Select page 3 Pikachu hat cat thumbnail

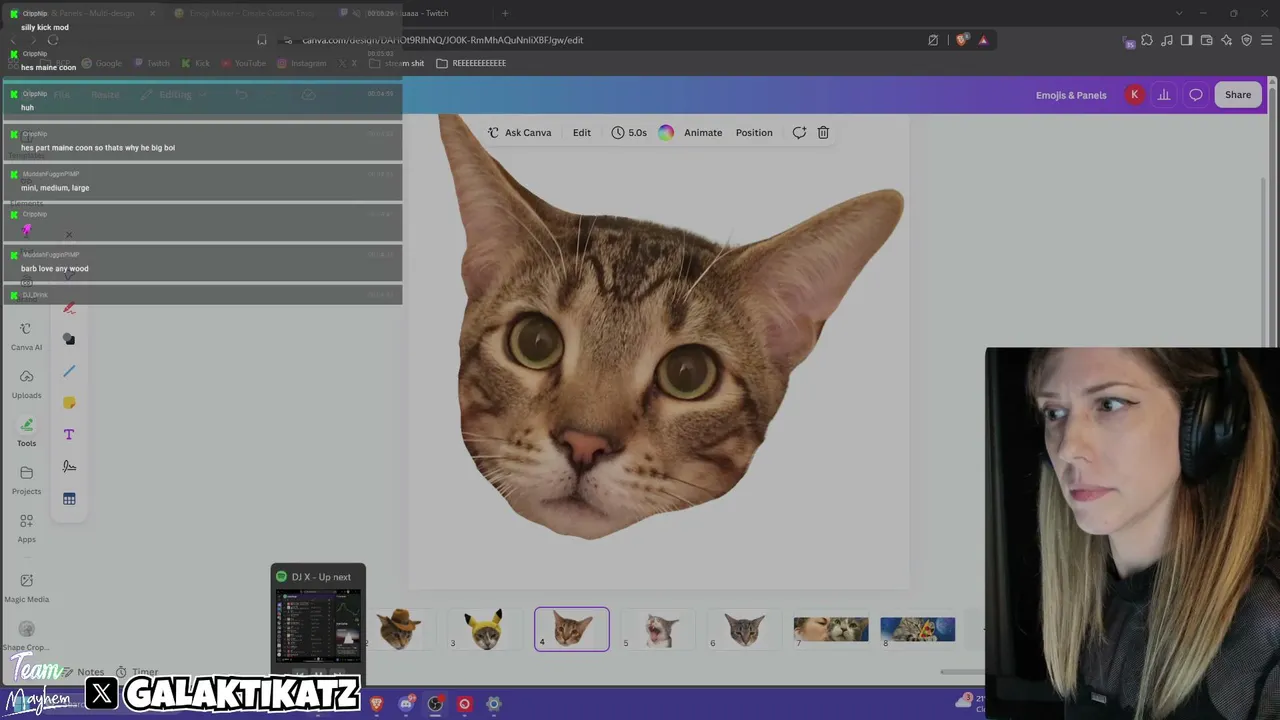(485, 629)
